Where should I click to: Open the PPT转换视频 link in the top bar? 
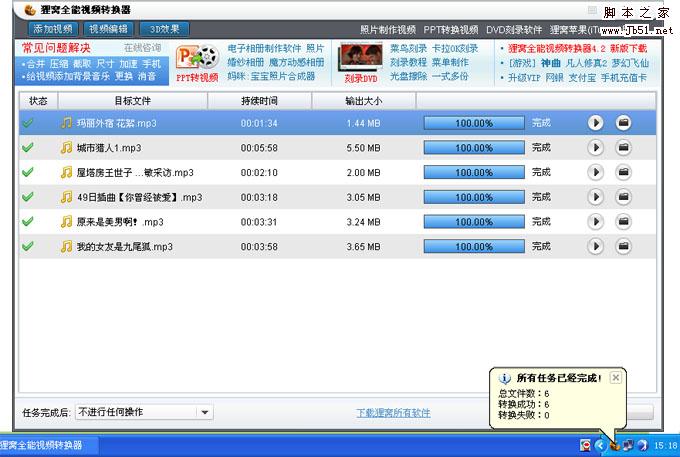point(451,29)
